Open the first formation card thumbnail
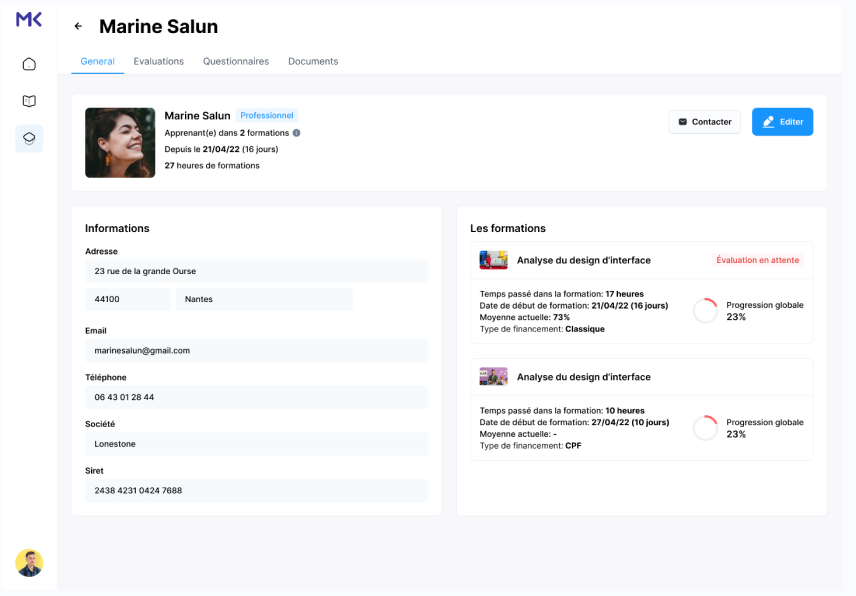This screenshot has width=856, height=596. [494, 260]
